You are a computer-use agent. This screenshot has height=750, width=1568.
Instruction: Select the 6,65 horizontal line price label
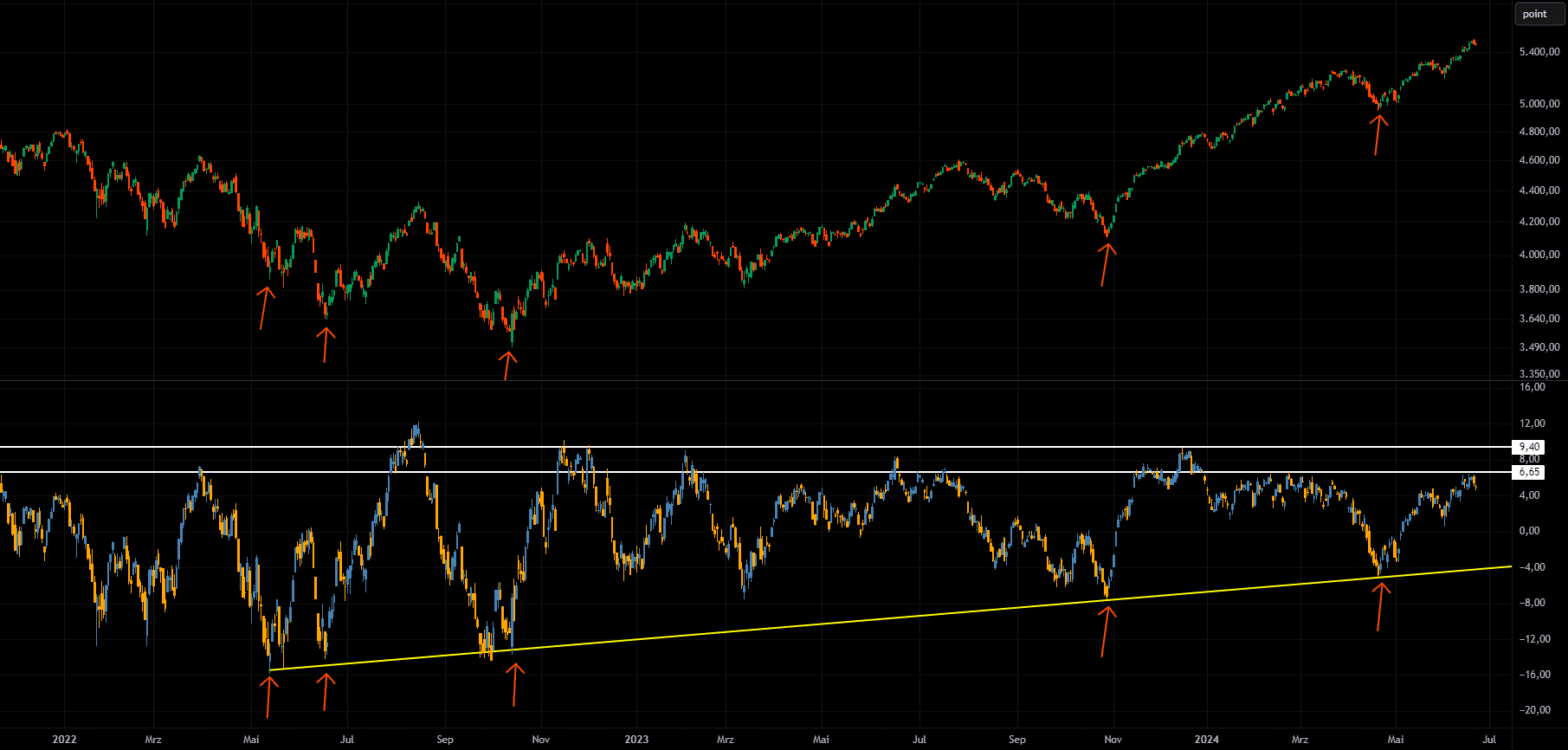[1528, 472]
